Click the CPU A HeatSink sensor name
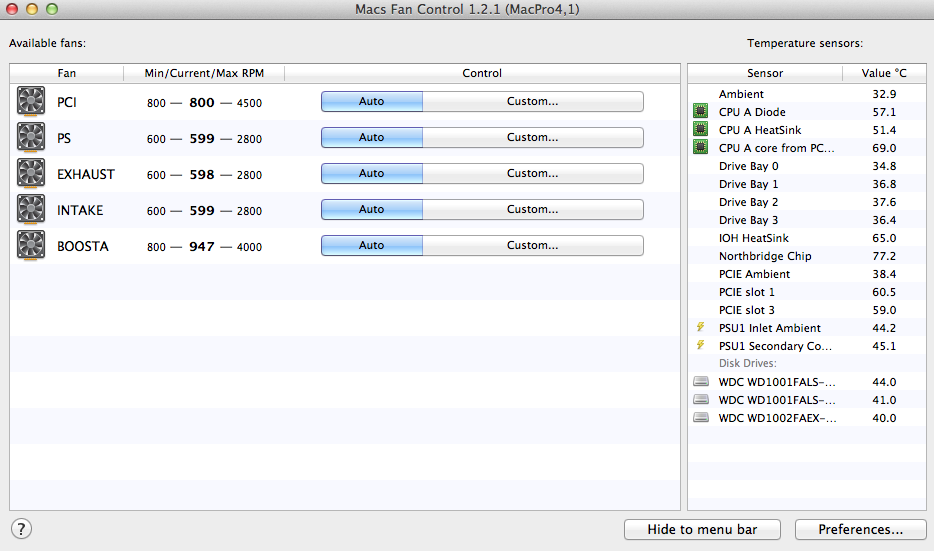This screenshot has width=934, height=551. point(760,130)
